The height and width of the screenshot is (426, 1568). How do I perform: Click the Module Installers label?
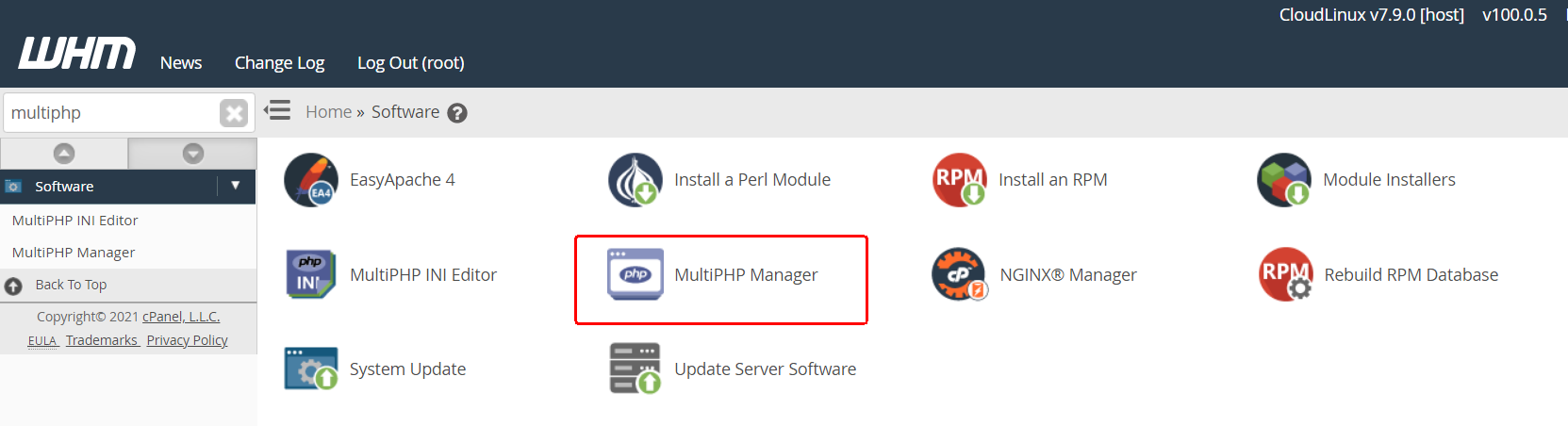coord(1389,180)
